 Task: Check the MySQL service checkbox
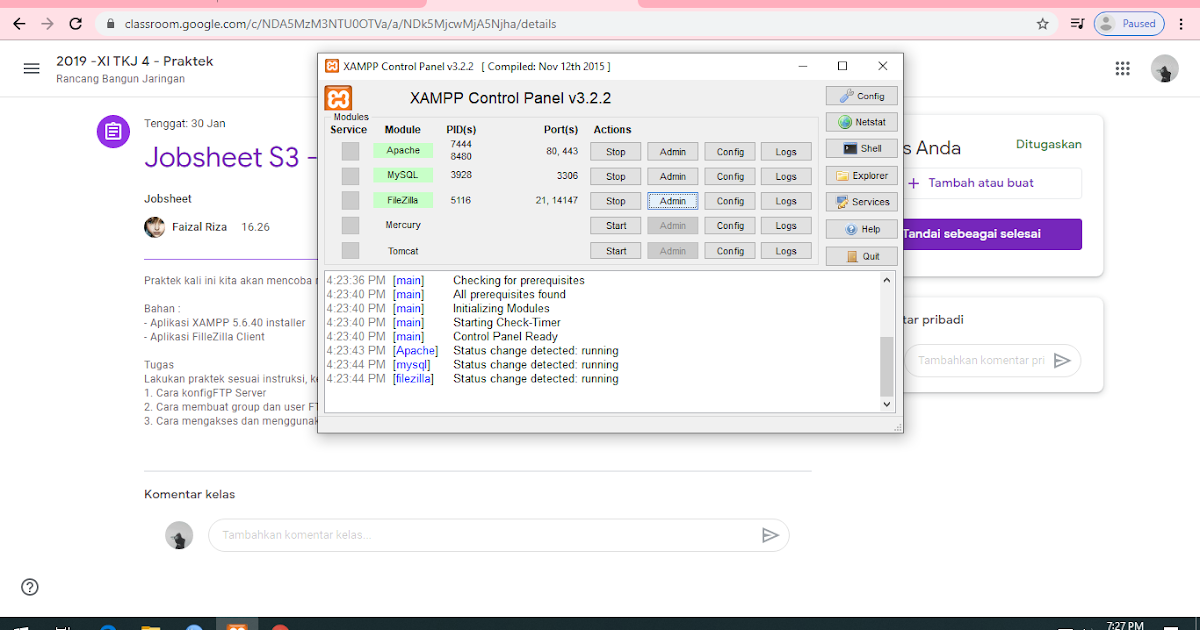(x=348, y=175)
